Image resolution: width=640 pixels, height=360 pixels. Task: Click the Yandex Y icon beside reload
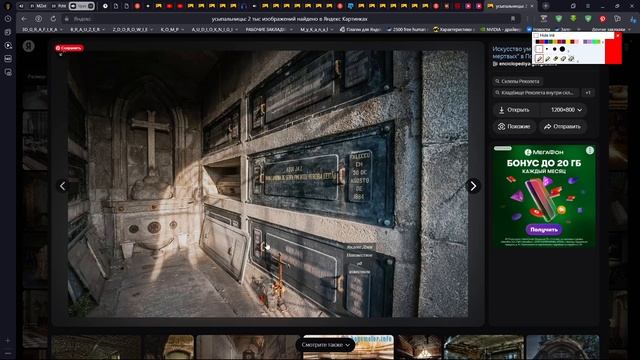click(38, 19)
